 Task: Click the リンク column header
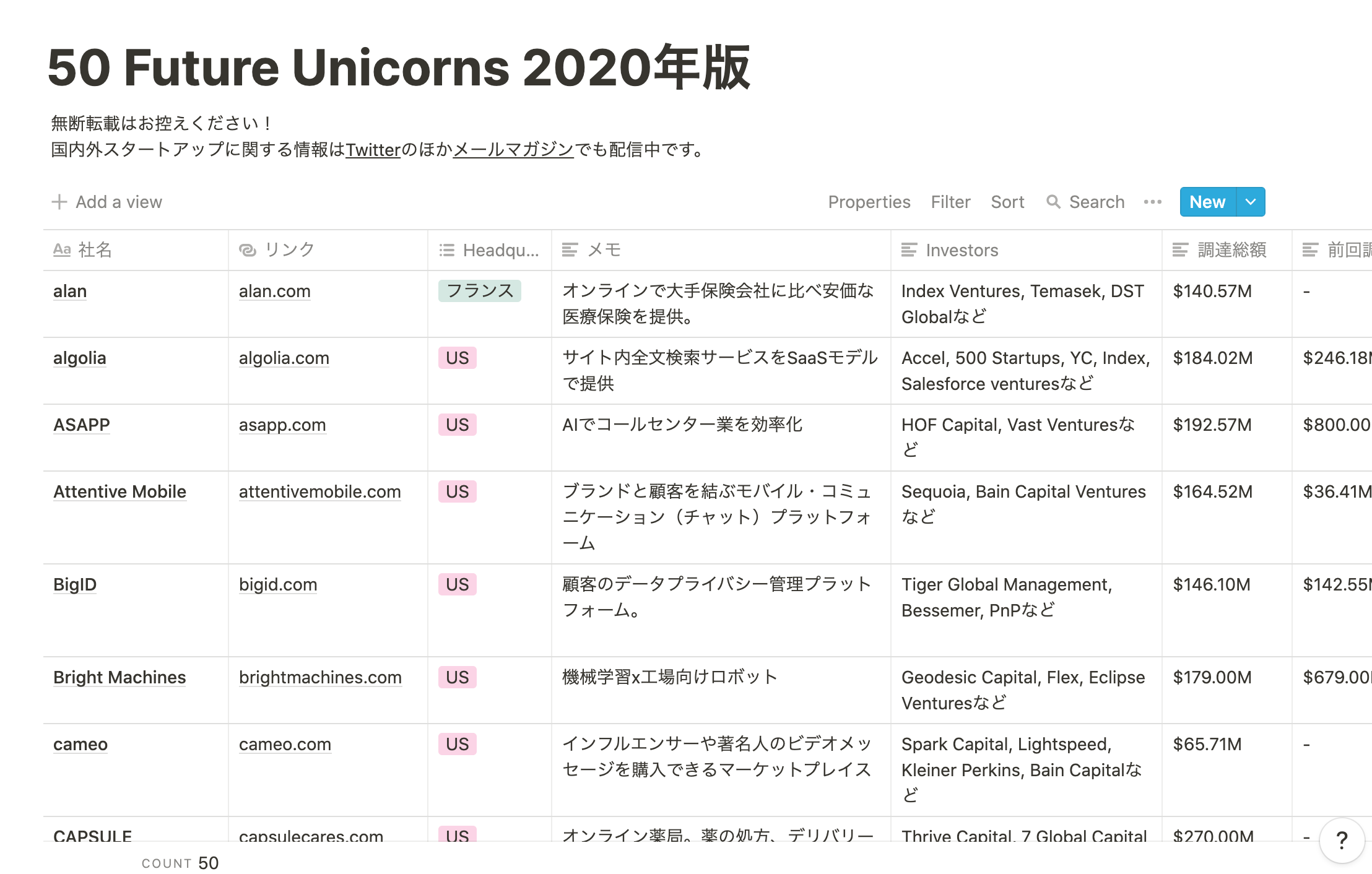tap(328, 250)
